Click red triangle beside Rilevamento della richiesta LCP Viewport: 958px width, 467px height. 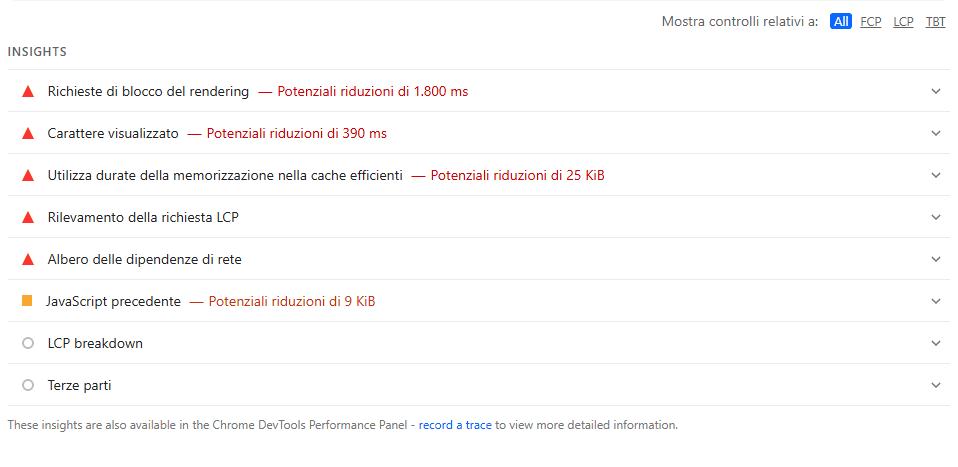[x=28, y=217]
